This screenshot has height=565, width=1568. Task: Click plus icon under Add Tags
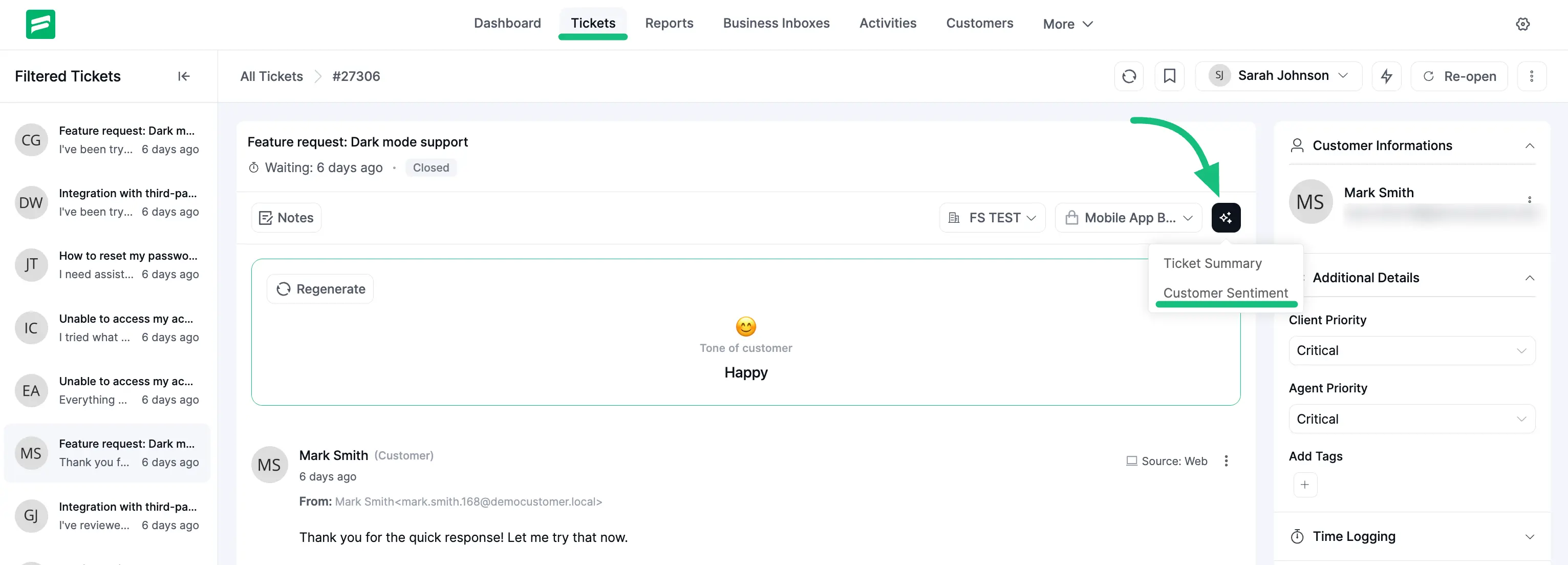tap(1304, 485)
